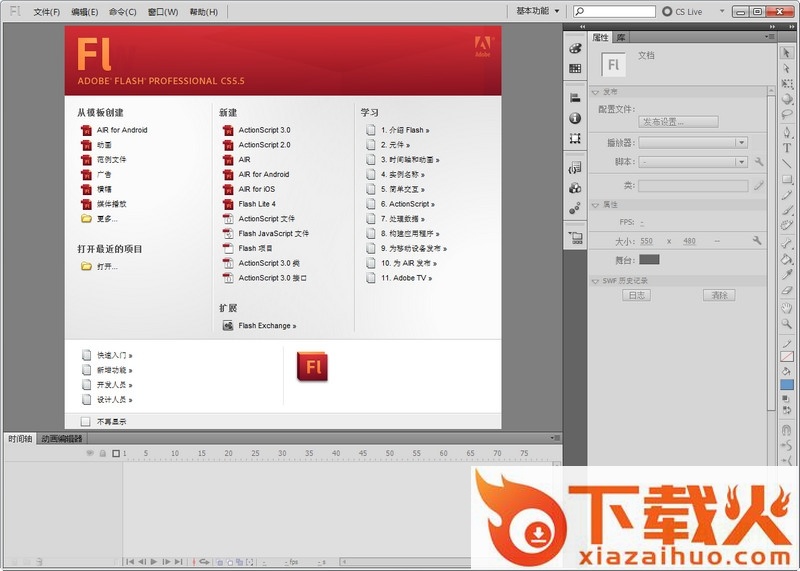The height and width of the screenshot is (571, 800).
Task: Select the Zoom magnifier tool
Action: click(787, 324)
